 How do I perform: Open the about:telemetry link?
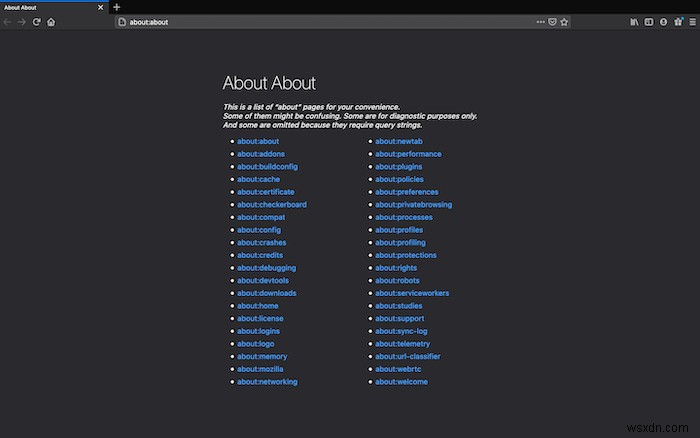tap(403, 344)
